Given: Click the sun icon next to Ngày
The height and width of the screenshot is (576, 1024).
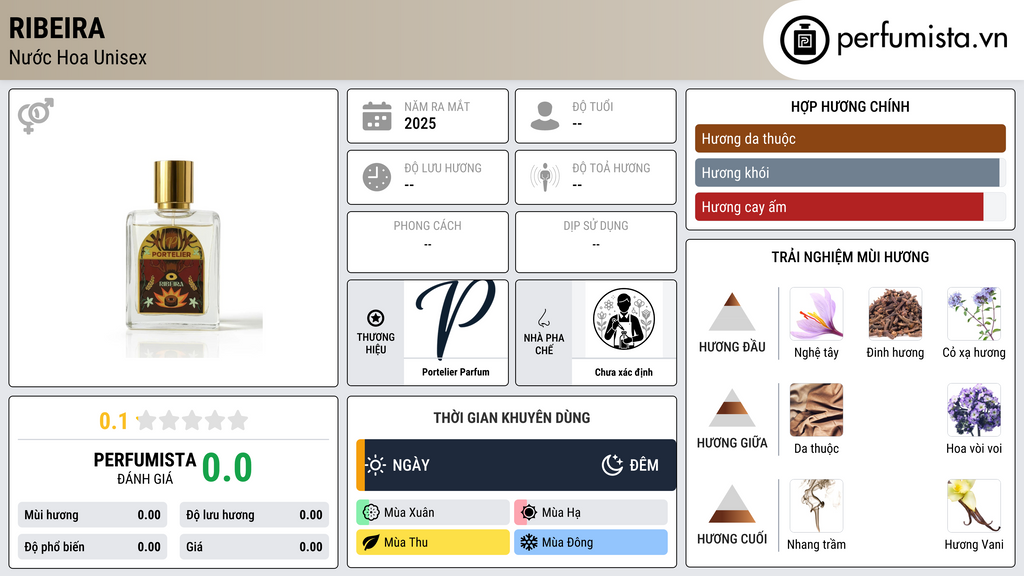Looking at the screenshot, I should click(376, 465).
